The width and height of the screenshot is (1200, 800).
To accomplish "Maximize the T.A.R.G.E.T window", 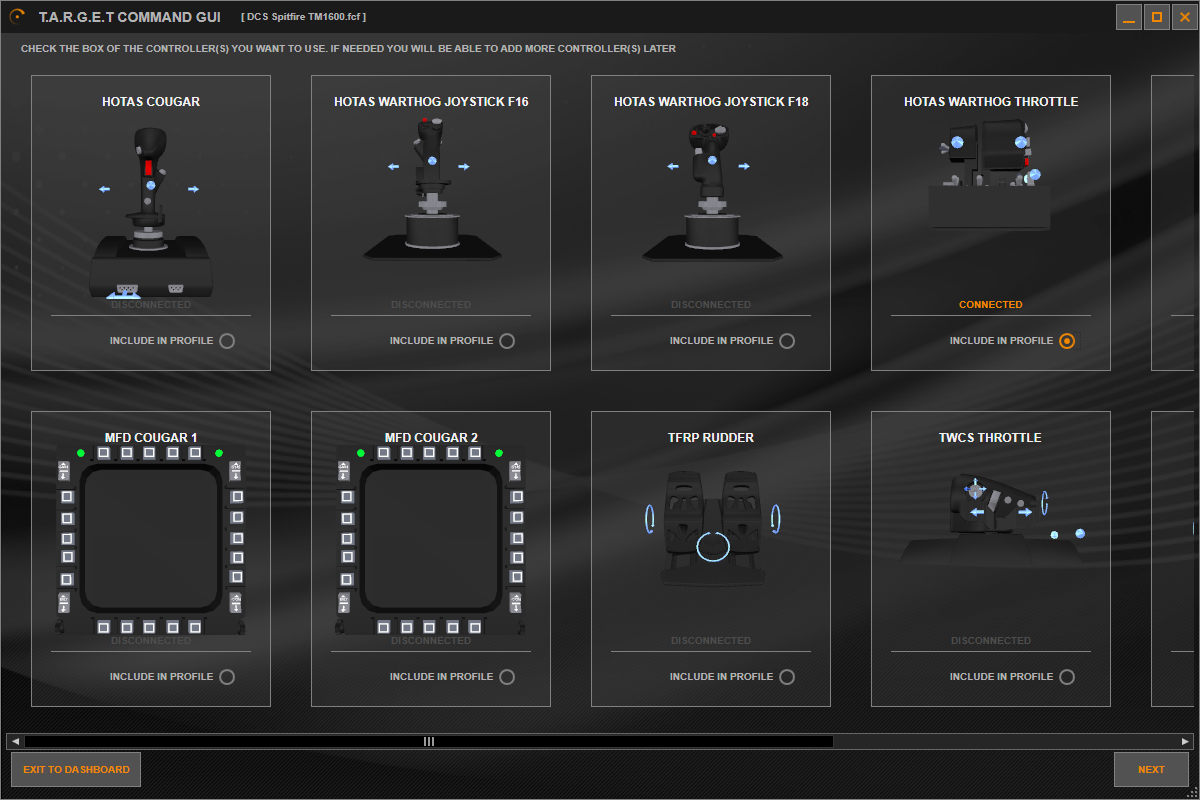I will [1157, 17].
